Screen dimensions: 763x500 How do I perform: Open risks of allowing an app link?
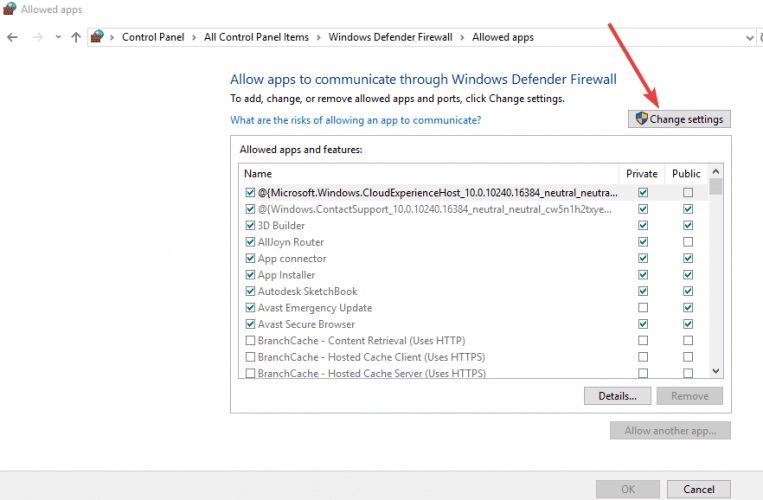(355, 120)
